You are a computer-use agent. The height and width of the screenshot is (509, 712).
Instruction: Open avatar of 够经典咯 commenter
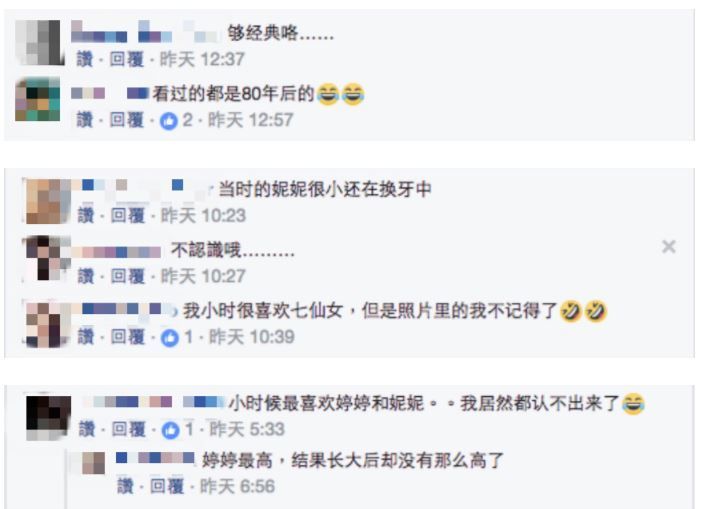(38, 42)
